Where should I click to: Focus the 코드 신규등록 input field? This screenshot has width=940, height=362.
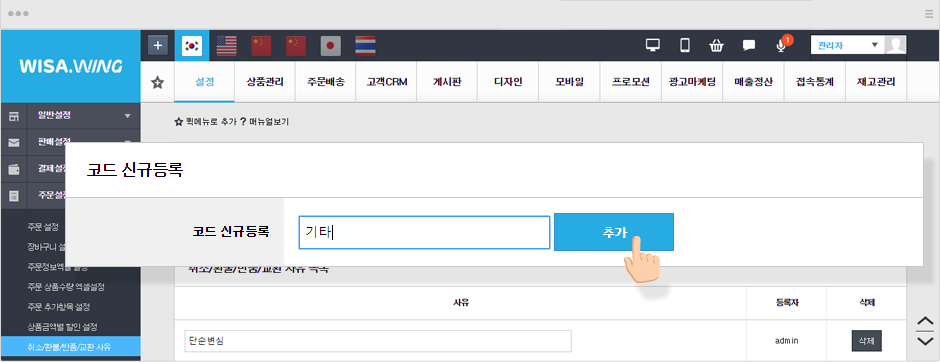pyautogui.click(x=424, y=233)
